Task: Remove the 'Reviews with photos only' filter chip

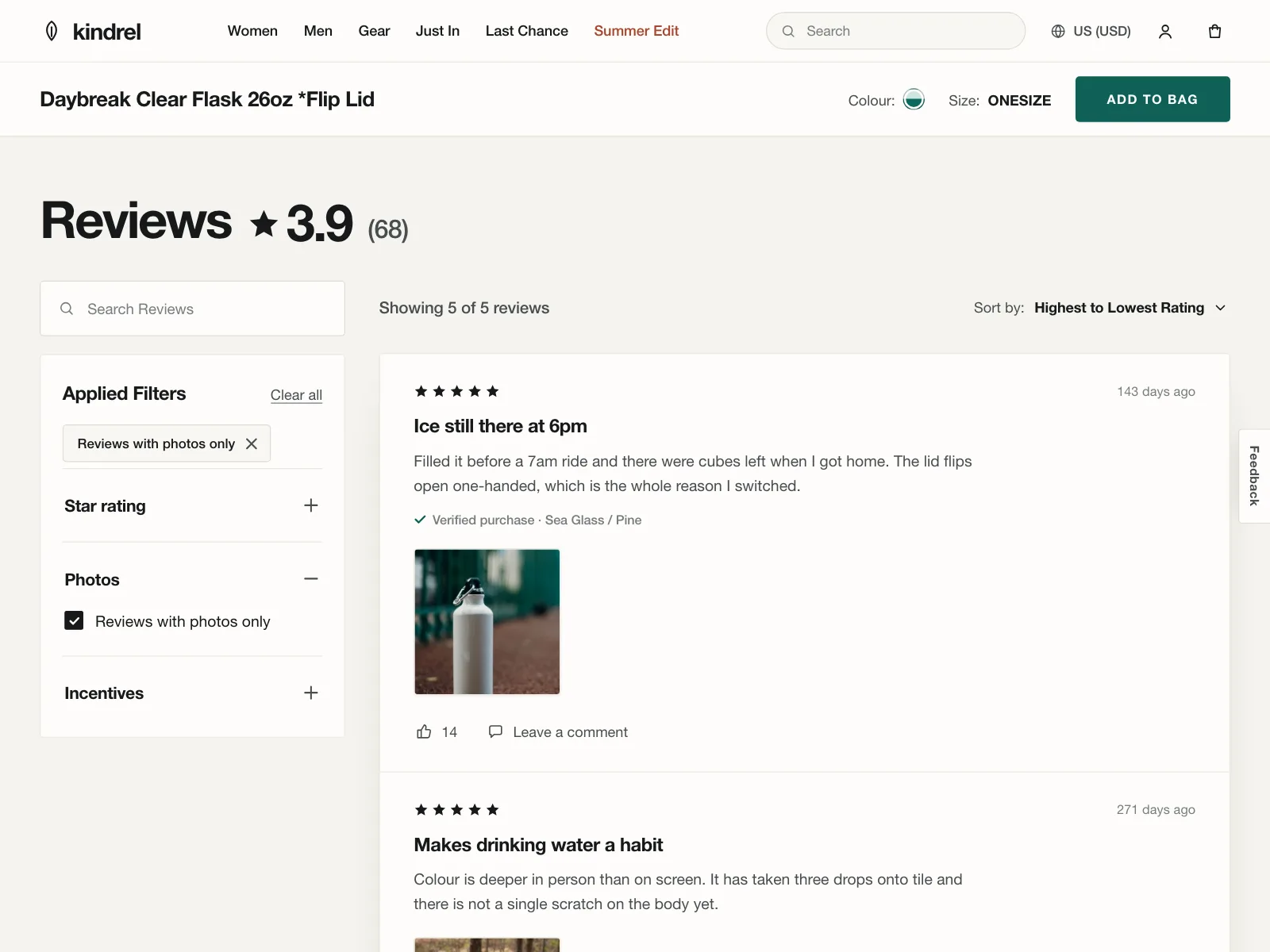Action: (x=252, y=443)
